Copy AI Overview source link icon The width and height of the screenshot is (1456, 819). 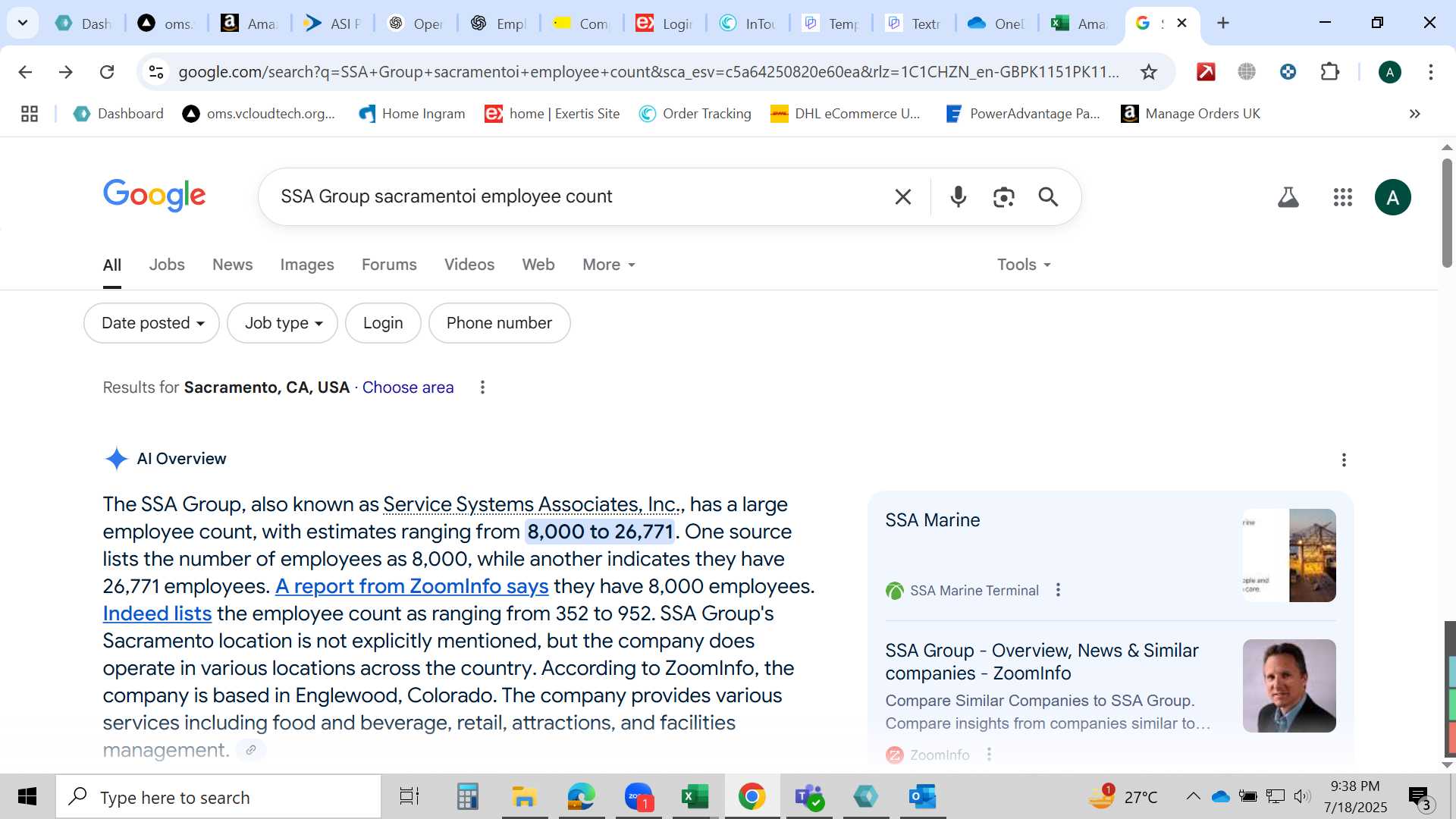pyautogui.click(x=251, y=750)
